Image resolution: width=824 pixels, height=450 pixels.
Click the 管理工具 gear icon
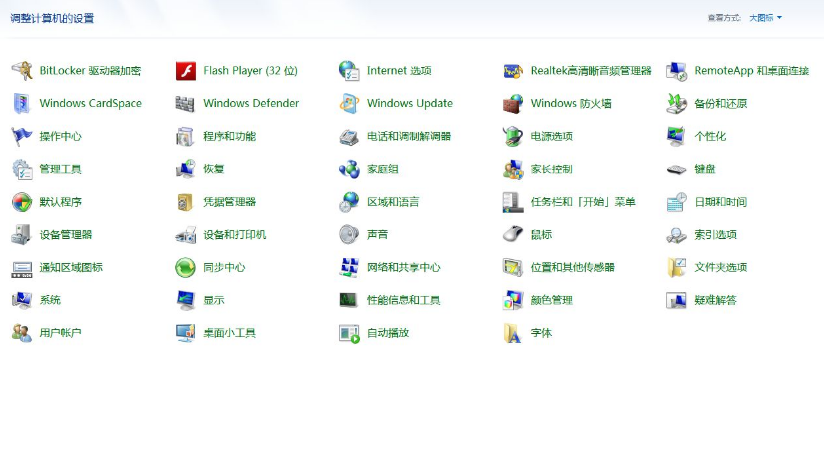22,169
